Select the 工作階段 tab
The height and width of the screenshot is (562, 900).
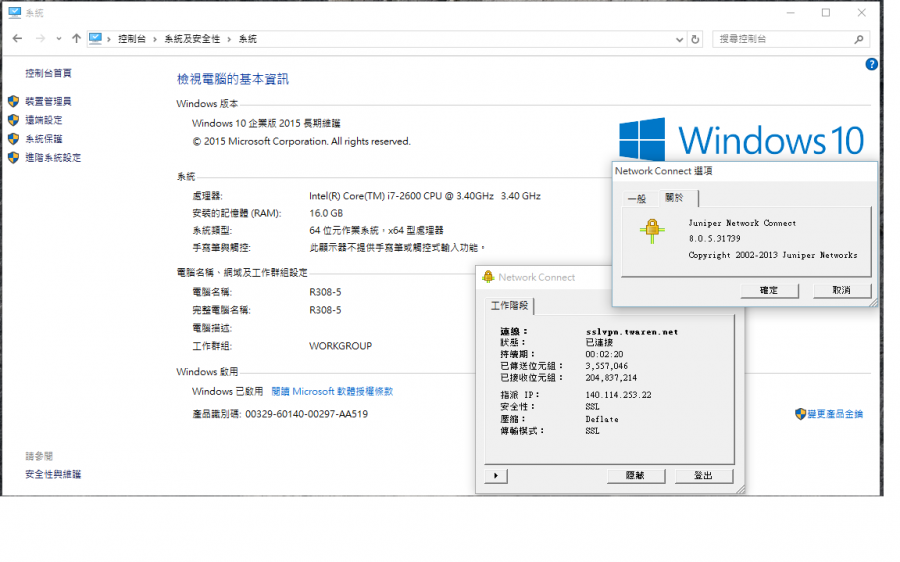(511, 305)
